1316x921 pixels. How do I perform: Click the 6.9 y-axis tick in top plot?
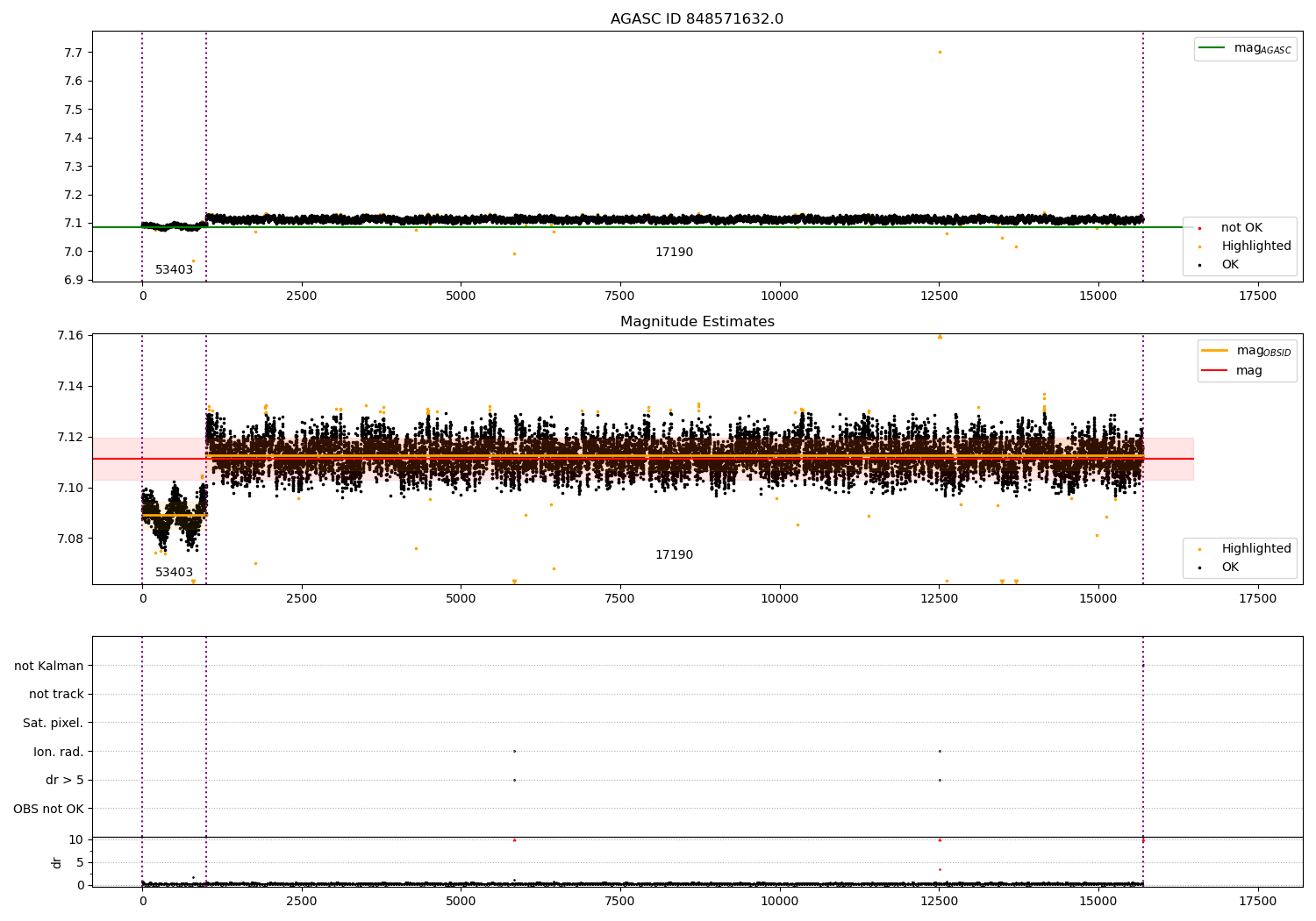pos(74,281)
